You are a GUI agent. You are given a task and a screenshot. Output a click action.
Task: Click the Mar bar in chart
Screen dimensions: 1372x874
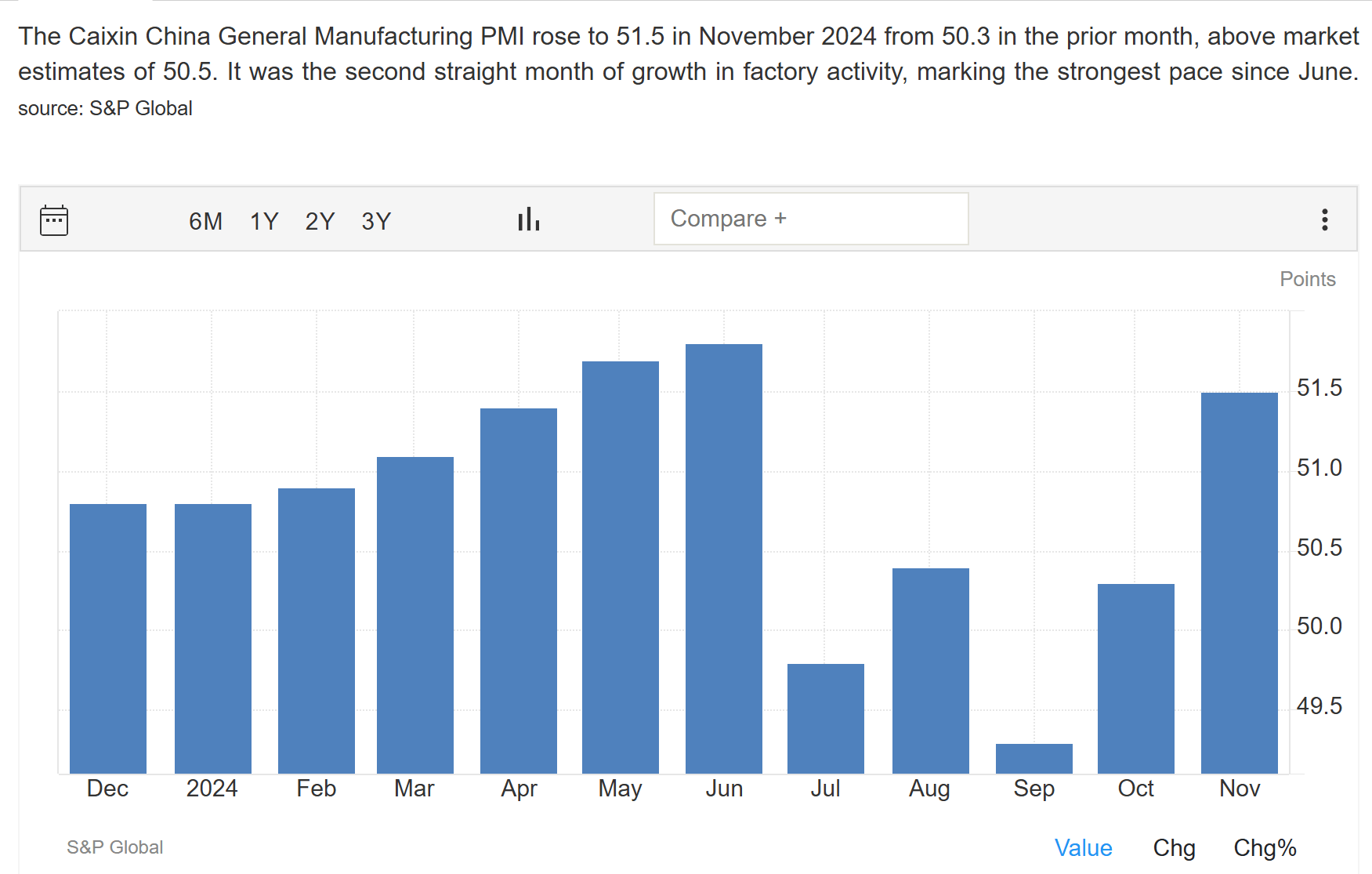click(x=415, y=615)
